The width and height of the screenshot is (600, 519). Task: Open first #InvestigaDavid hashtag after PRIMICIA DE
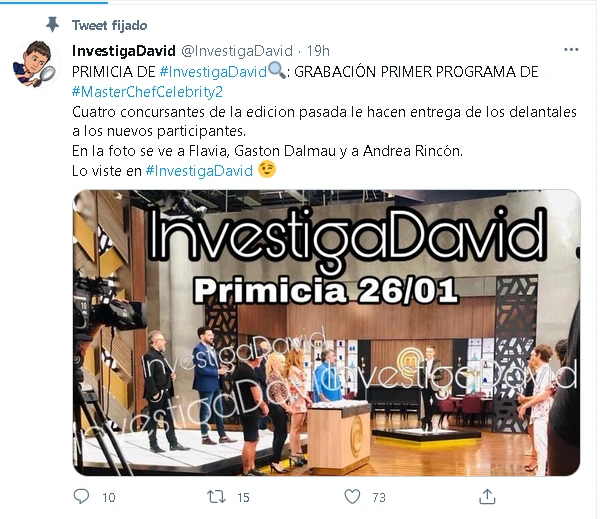pos(213,72)
